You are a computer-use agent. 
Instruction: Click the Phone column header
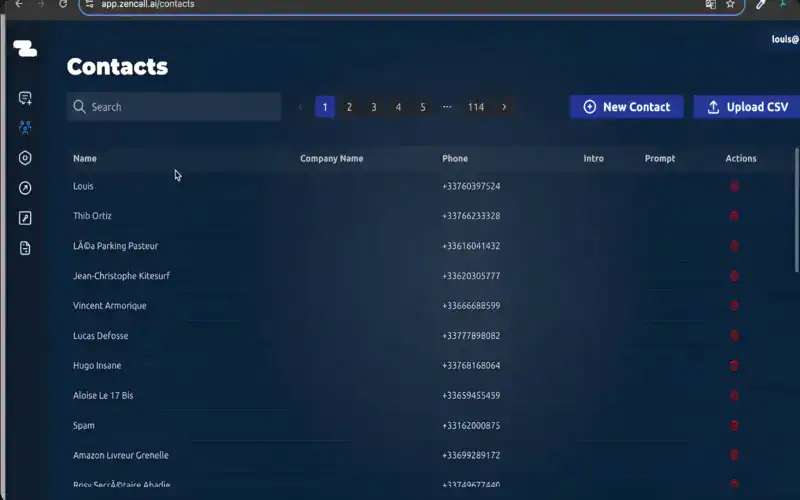[455, 158]
